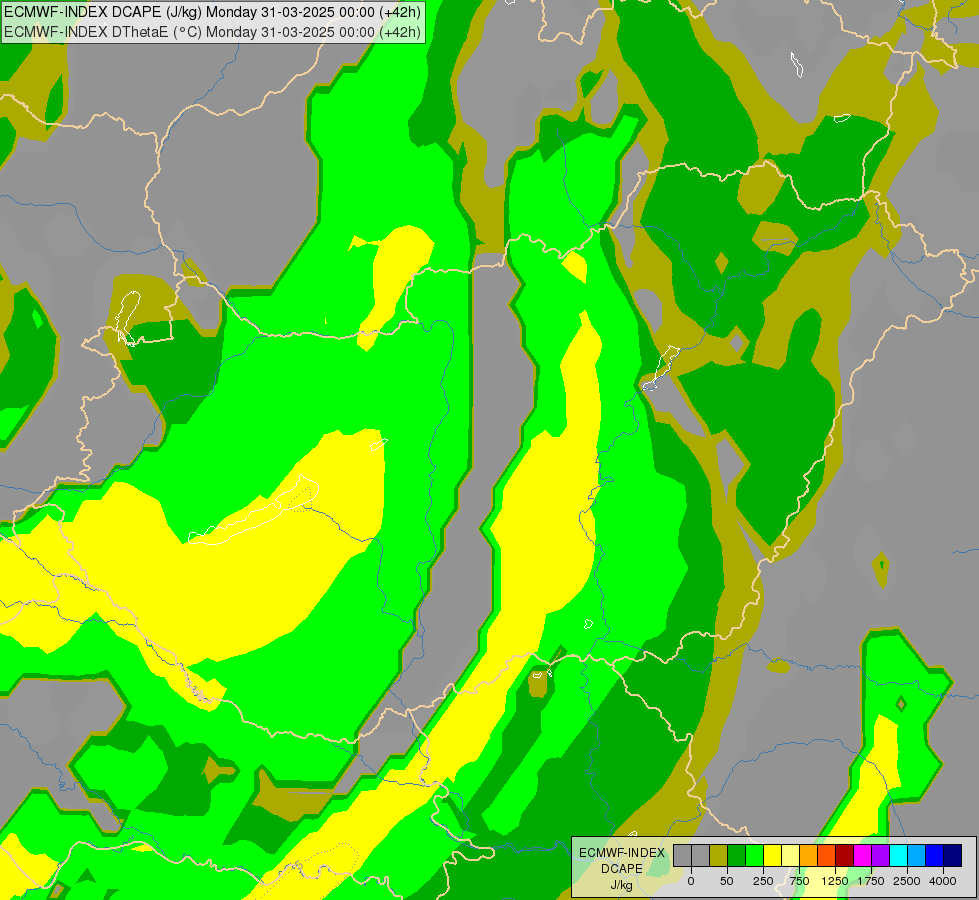Click the ECMWF-INDEX DThetaE title line
Screen dimensions: 979x900
(x=212, y=32)
